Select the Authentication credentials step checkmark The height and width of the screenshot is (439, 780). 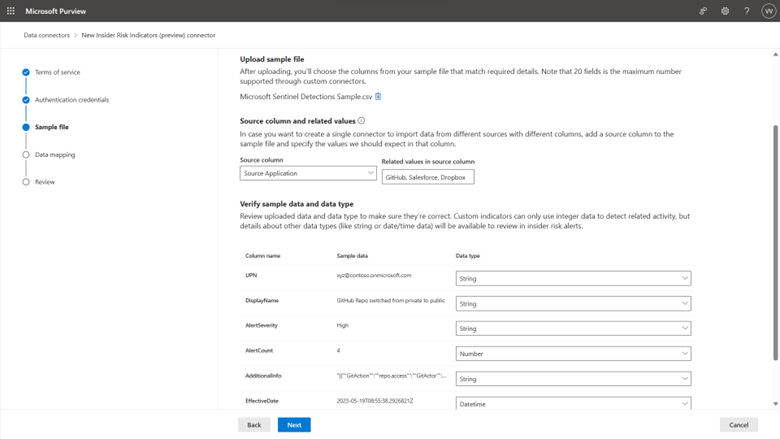click(26, 100)
